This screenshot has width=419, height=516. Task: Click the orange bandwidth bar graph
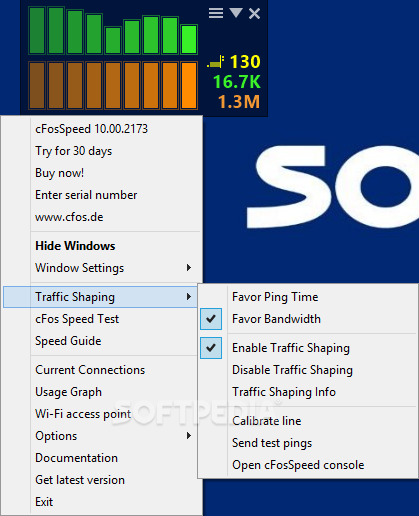click(x=113, y=86)
